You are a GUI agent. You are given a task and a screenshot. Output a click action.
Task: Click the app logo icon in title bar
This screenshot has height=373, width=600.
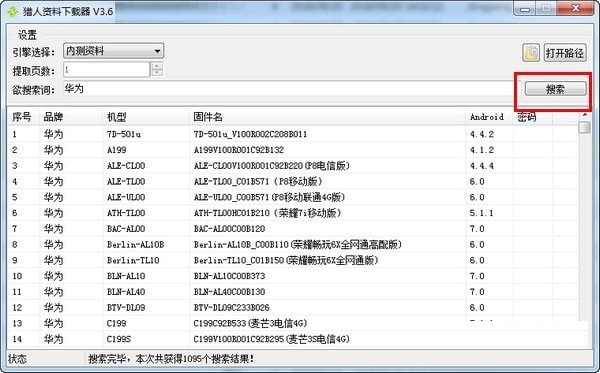[13, 11]
